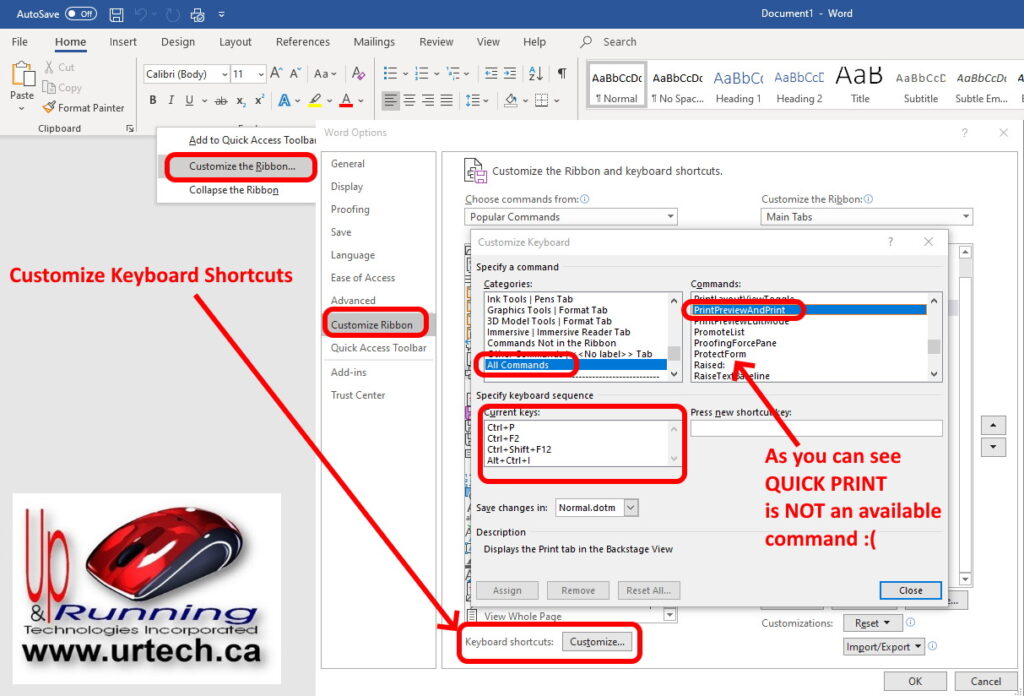Image resolution: width=1024 pixels, height=696 pixels.
Task: Click the Format Painter tool
Action: coord(84,108)
